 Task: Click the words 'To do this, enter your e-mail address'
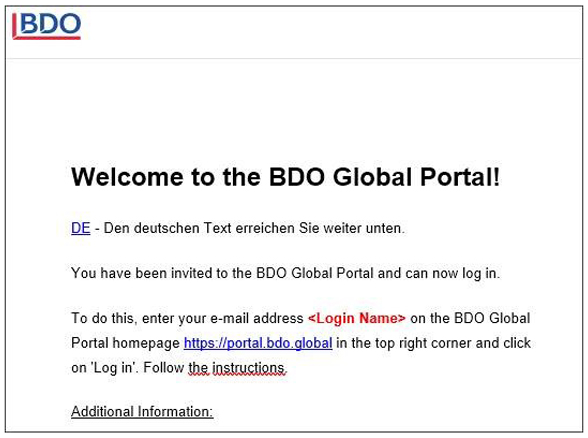(187, 318)
